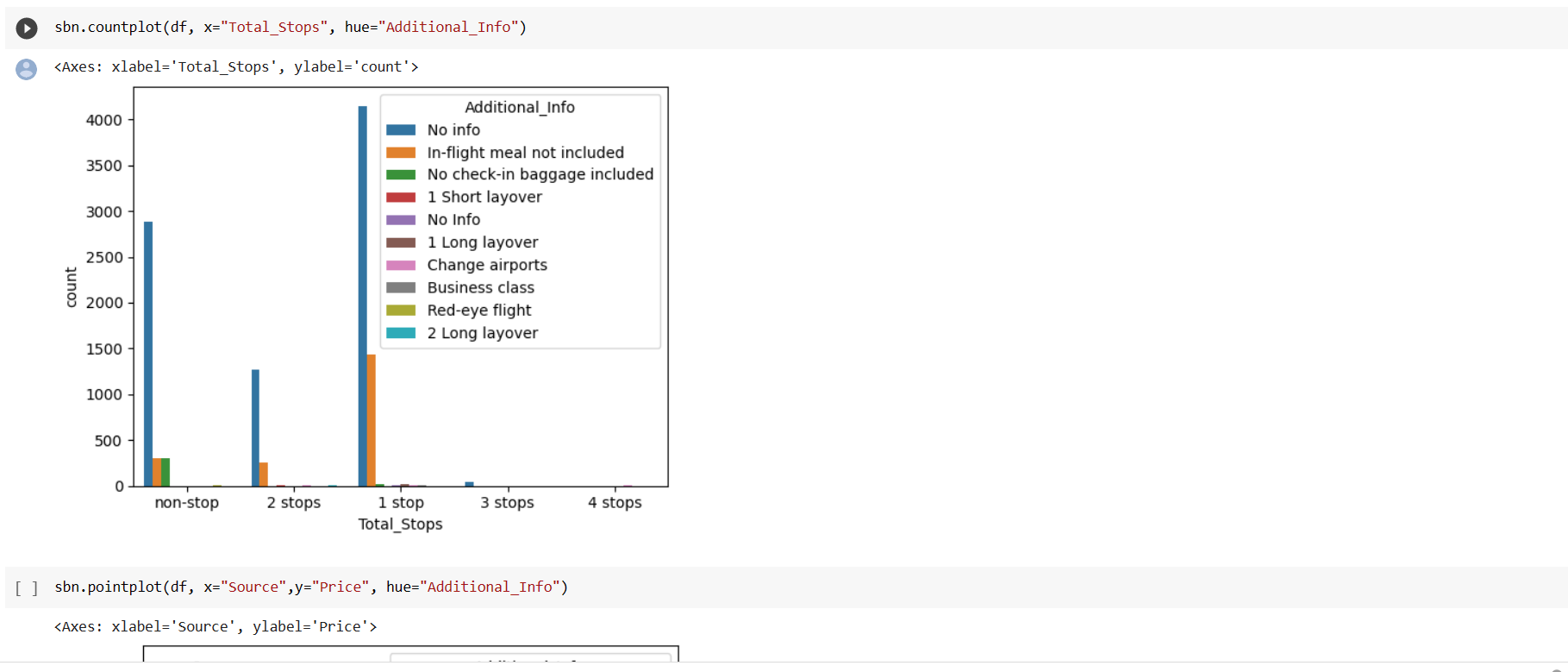Screen dimensions: 1568x672
Task: Click green 'No check-in baggage included' swatch
Action: point(401,175)
